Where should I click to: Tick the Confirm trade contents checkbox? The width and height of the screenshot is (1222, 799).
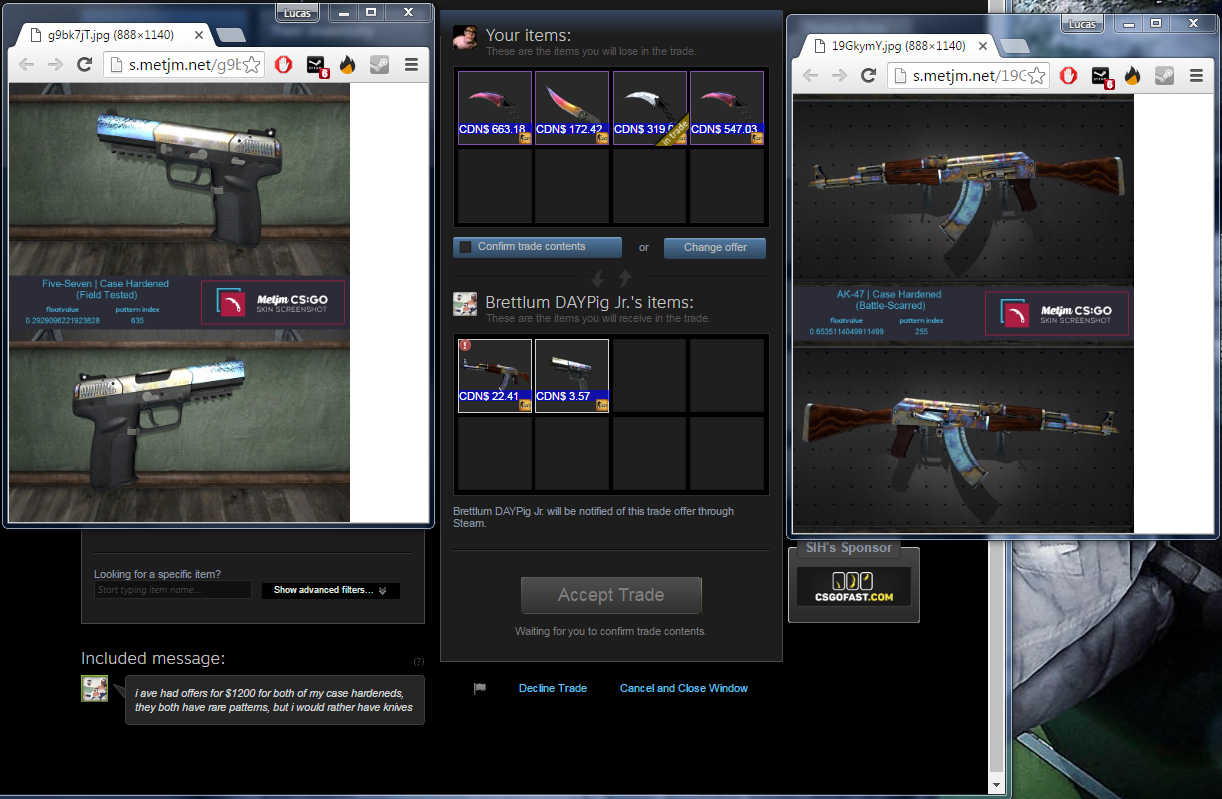[x=465, y=247]
